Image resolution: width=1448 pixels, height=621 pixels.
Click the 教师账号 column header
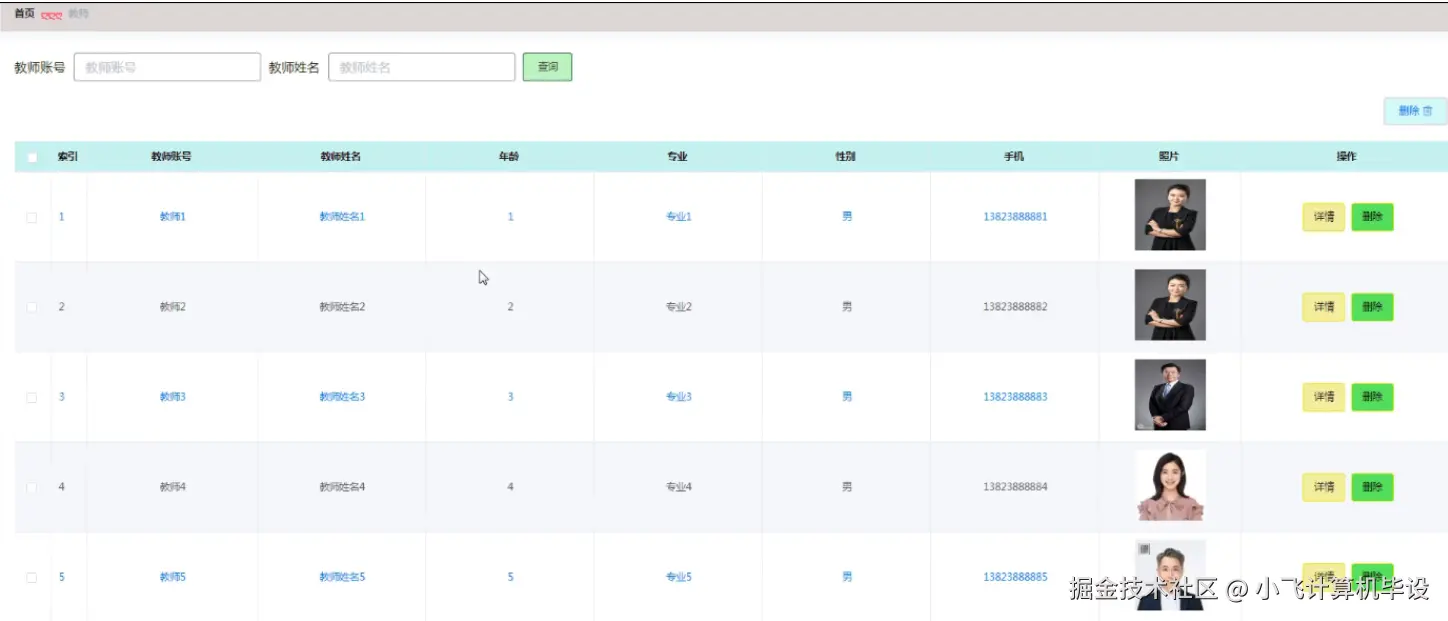tap(172, 157)
